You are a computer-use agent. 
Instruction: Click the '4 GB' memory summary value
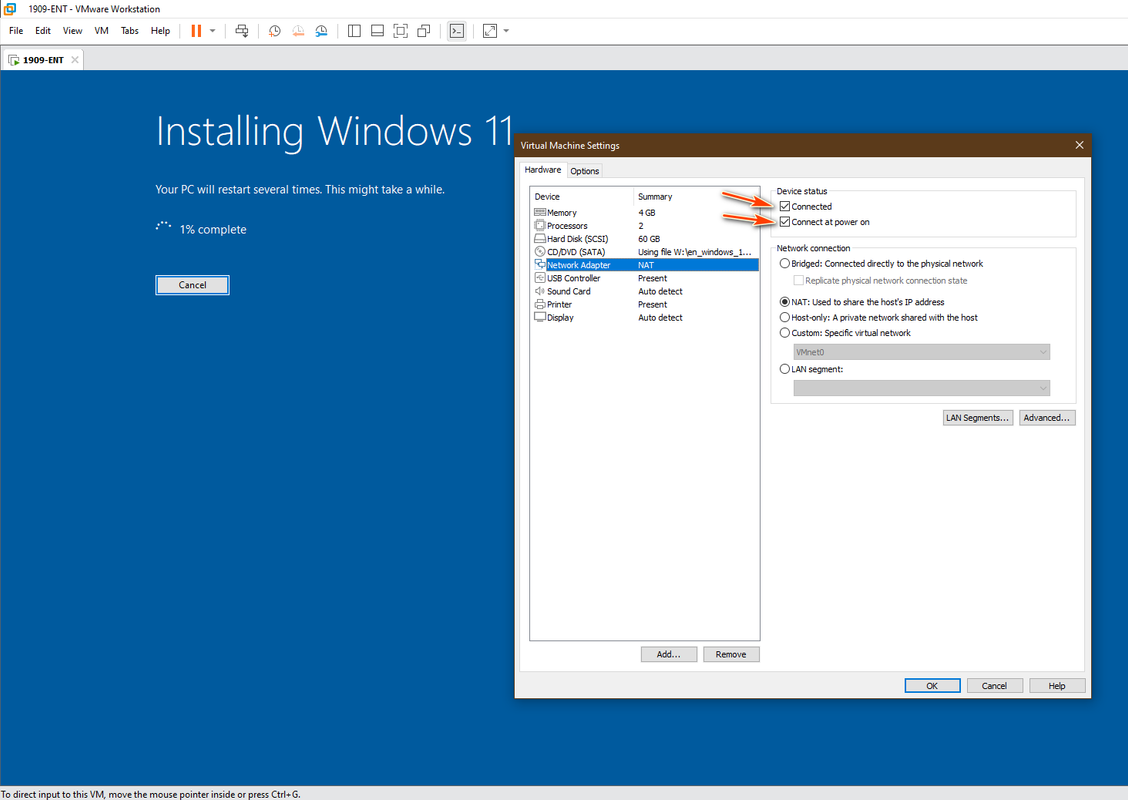(647, 213)
